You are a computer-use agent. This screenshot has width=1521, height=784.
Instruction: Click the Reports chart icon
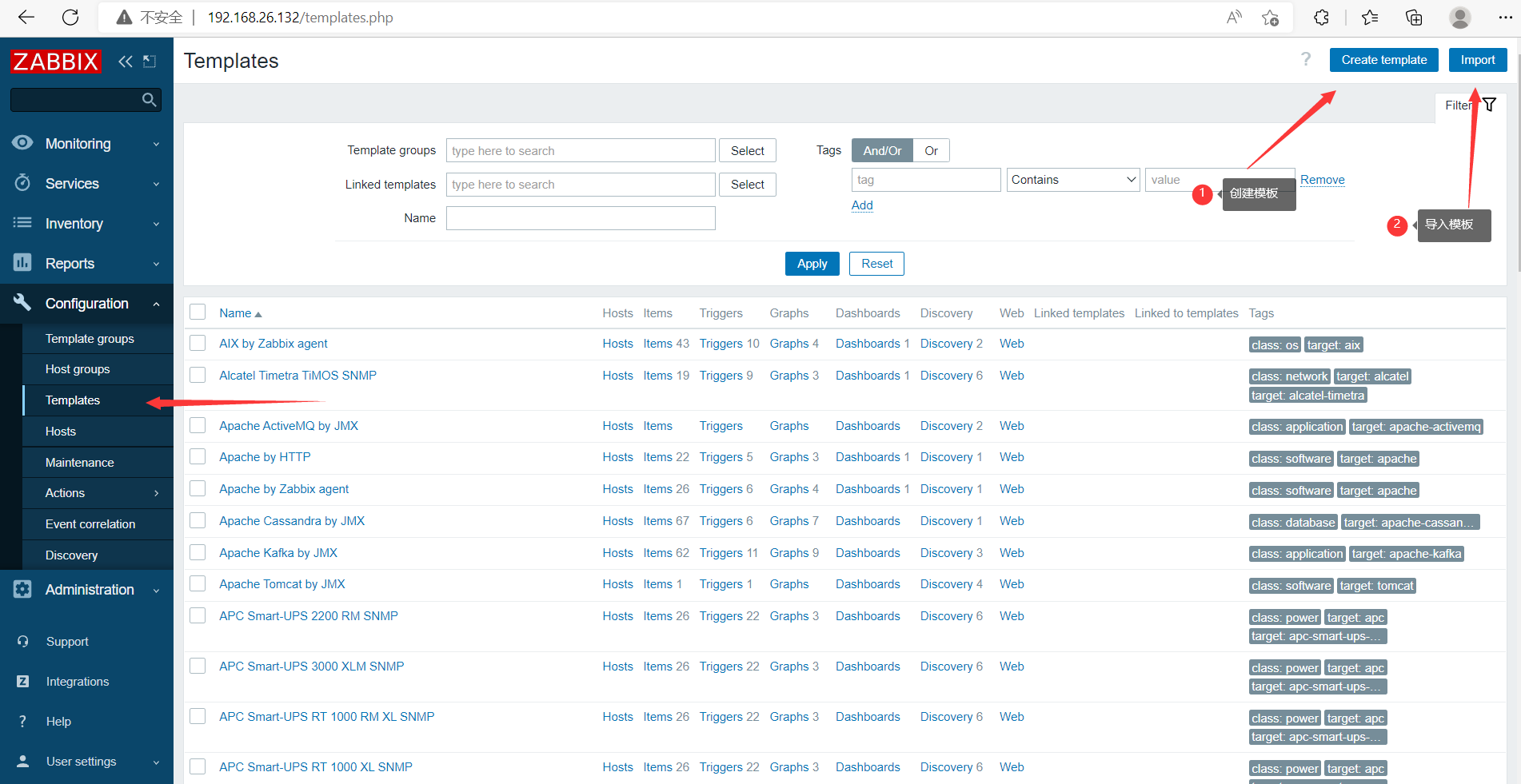tap(22, 263)
